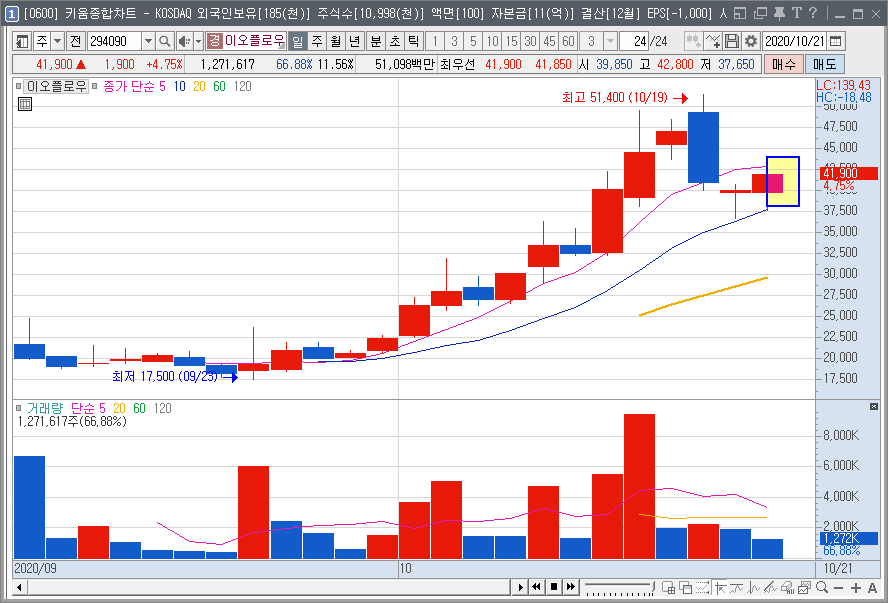
Task: Click the pop-out window icon in title bar
Action: (x=760, y=12)
